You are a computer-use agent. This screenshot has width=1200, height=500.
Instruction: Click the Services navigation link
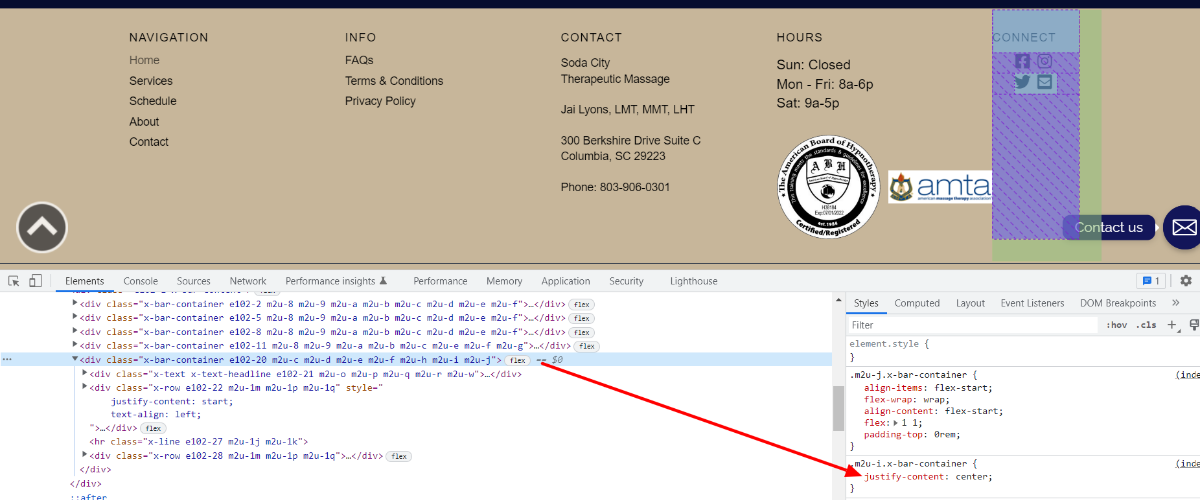tap(151, 81)
